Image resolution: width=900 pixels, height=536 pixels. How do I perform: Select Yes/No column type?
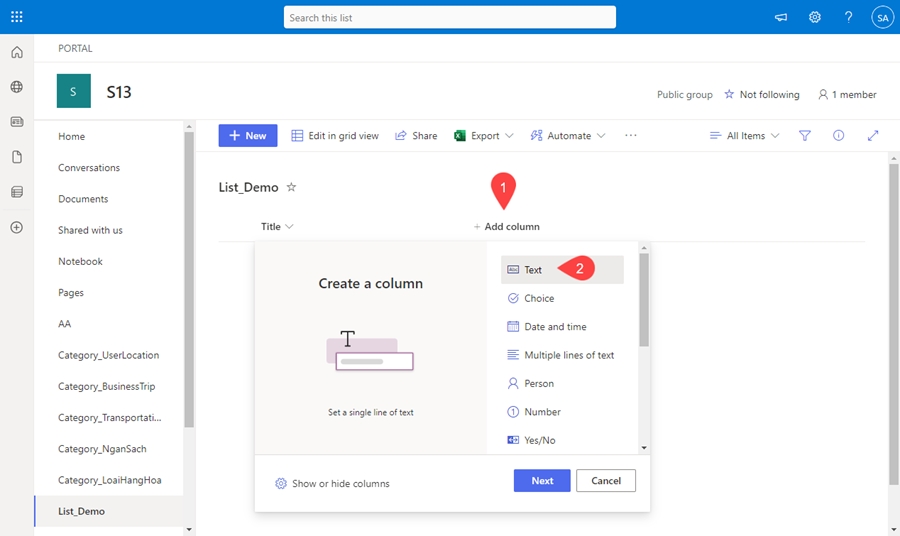coord(539,440)
